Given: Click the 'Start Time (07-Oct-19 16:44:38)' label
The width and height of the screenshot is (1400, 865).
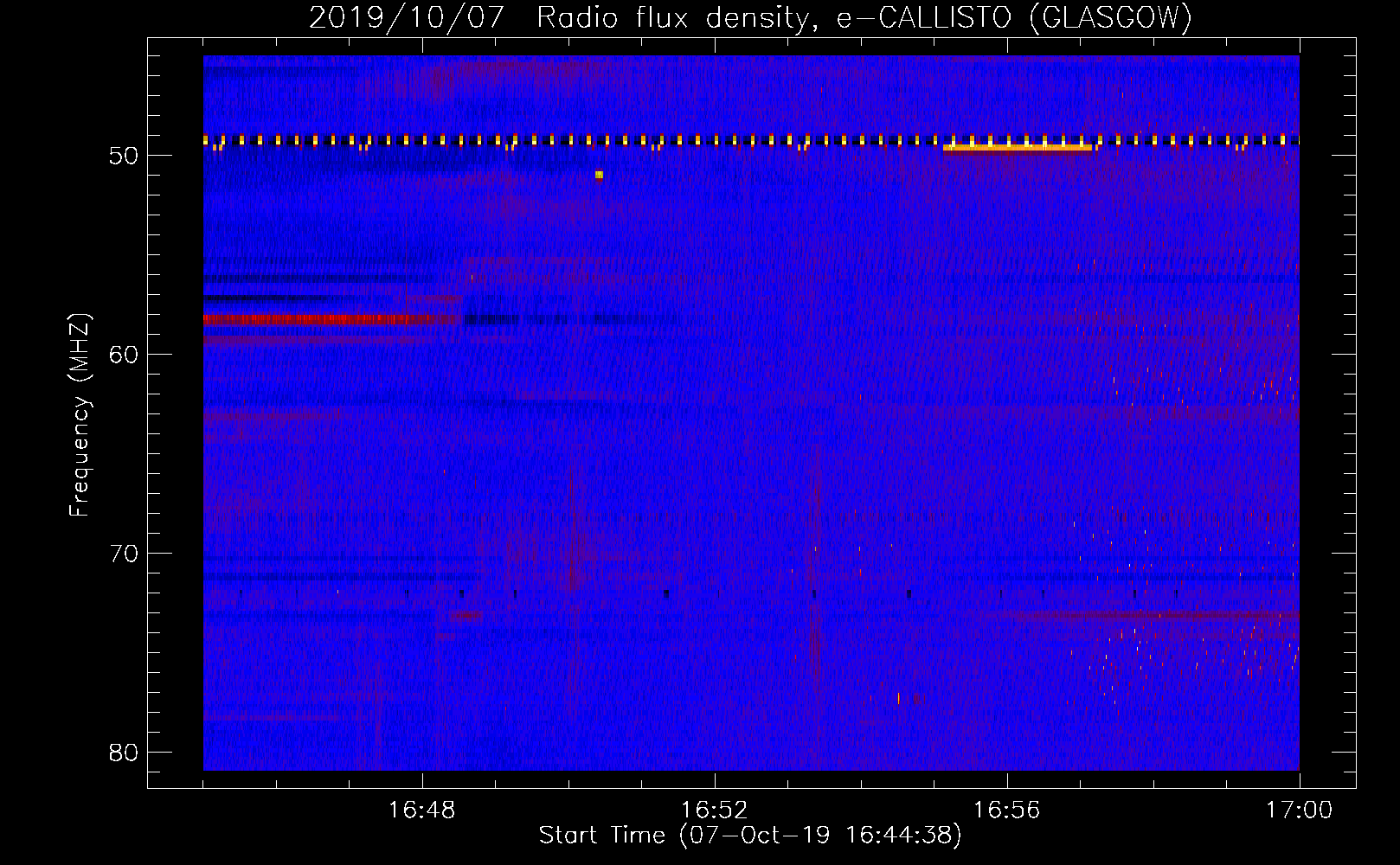Looking at the screenshot, I should click(750, 836).
